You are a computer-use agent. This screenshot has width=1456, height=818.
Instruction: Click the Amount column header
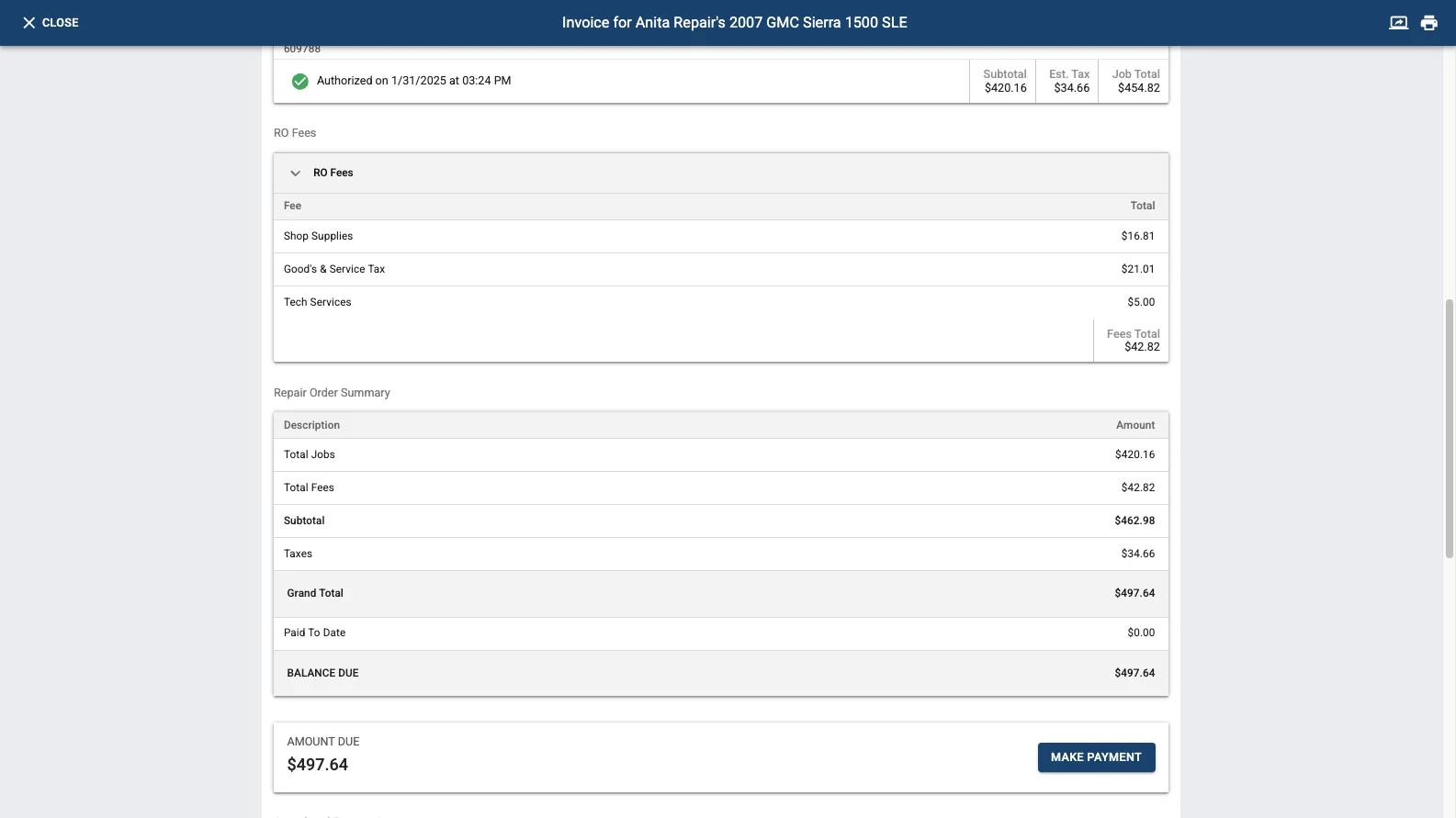click(1135, 425)
